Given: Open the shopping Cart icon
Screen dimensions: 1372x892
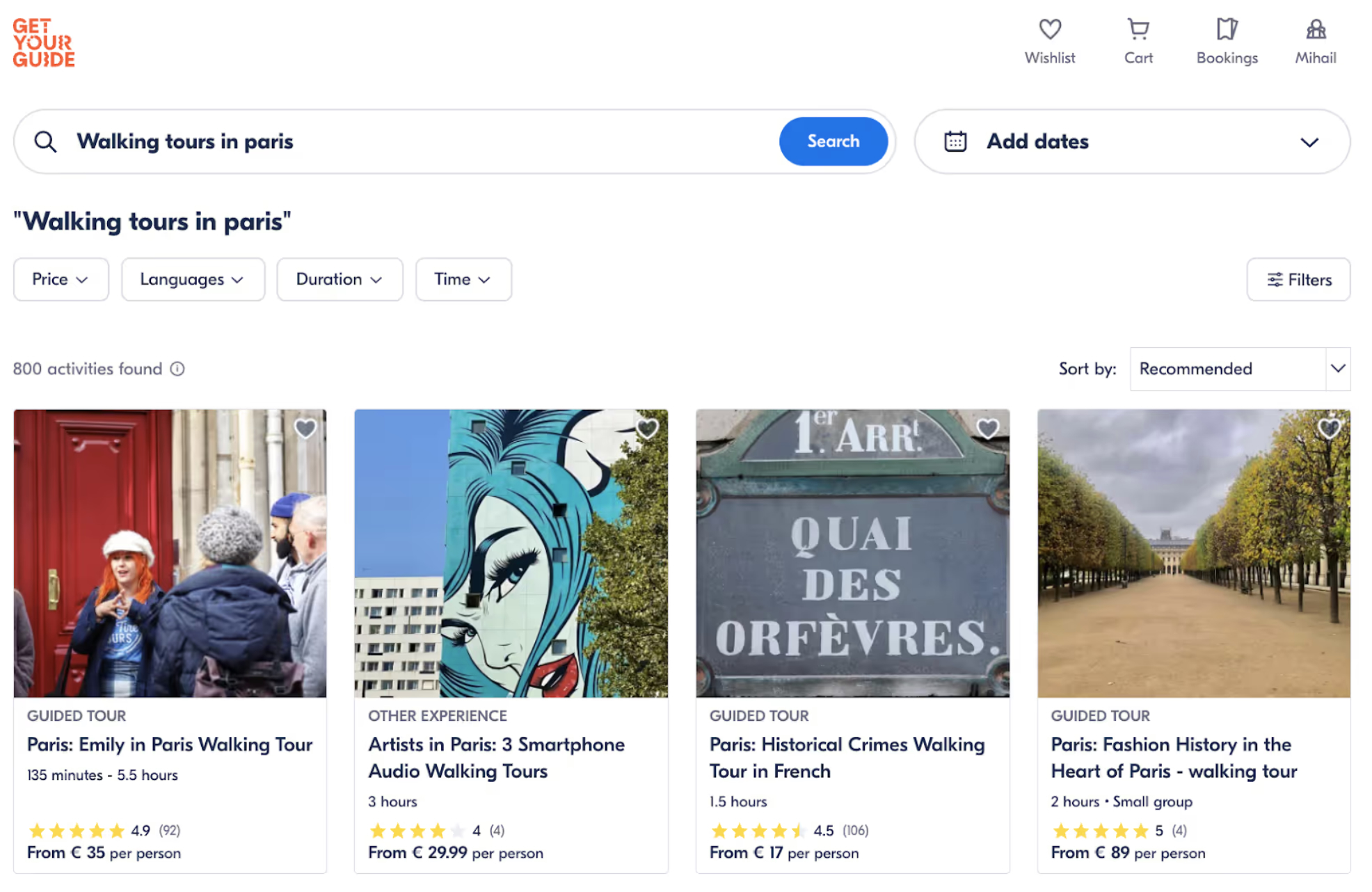Looking at the screenshot, I should (1138, 30).
